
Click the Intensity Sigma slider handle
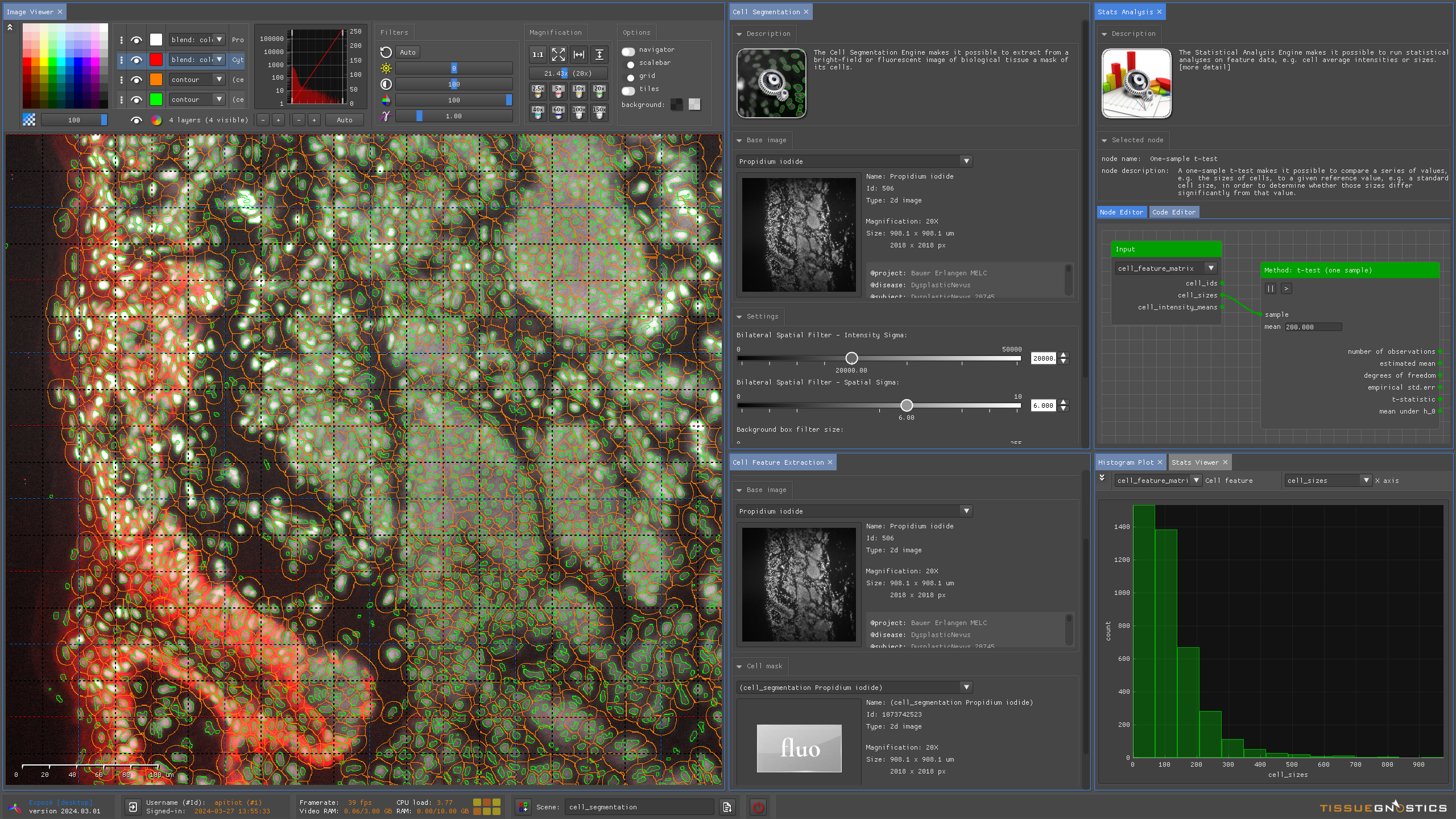[851, 358]
